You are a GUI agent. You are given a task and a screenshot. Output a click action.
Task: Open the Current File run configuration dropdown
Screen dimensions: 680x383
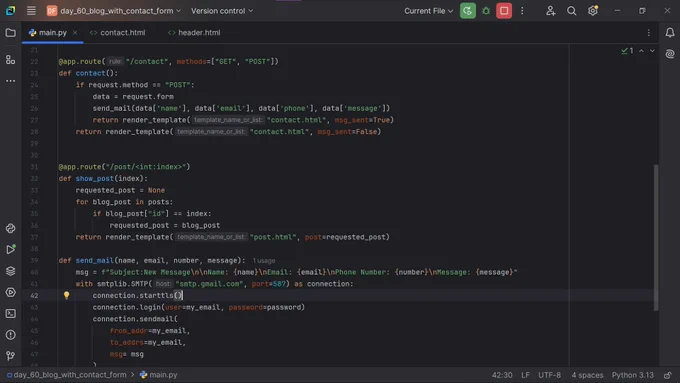point(428,11)
